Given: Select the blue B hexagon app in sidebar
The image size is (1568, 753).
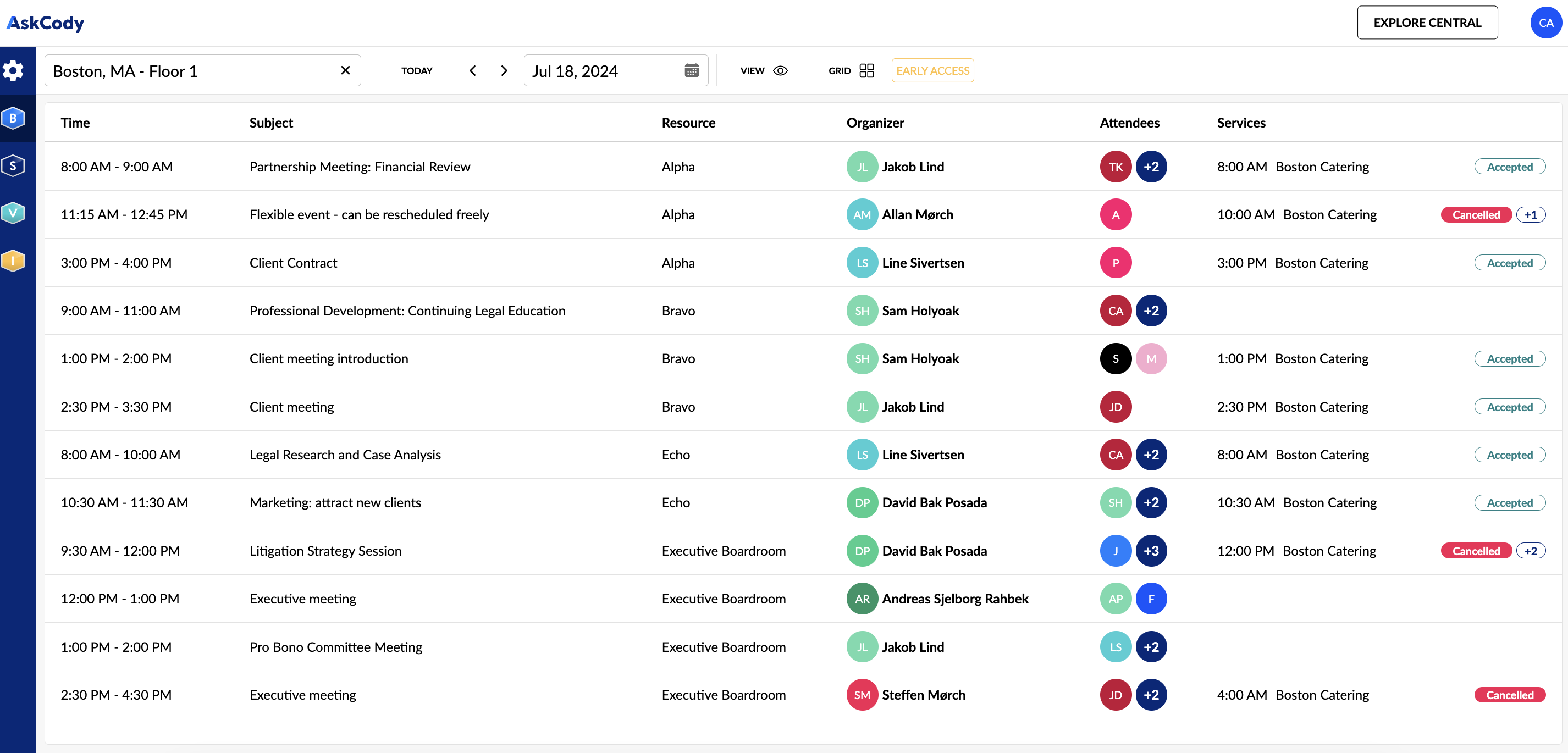Looking at the screenshot, I should pos(13,118).
